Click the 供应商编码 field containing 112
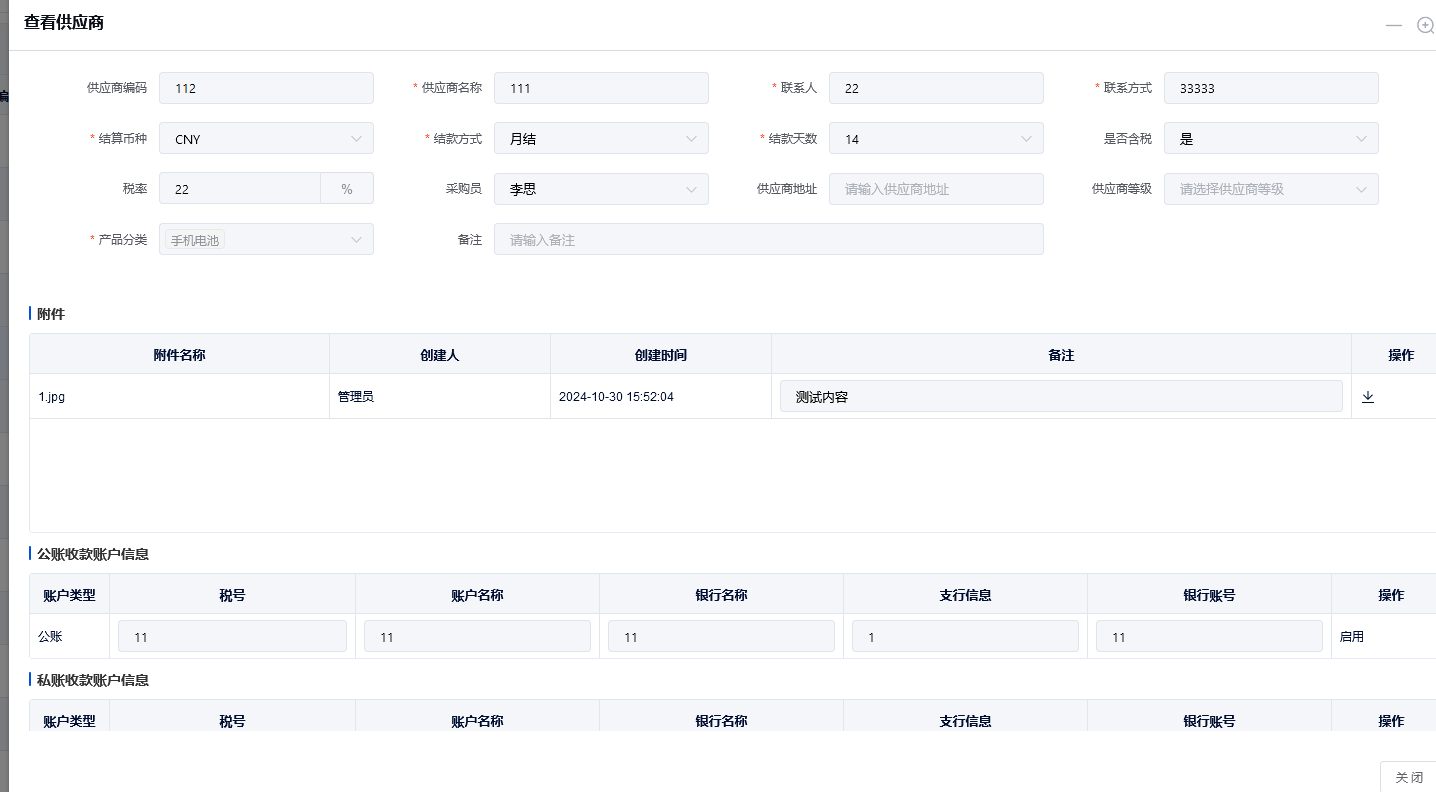This screenshot has width=1436, height=792. (266, 88)
